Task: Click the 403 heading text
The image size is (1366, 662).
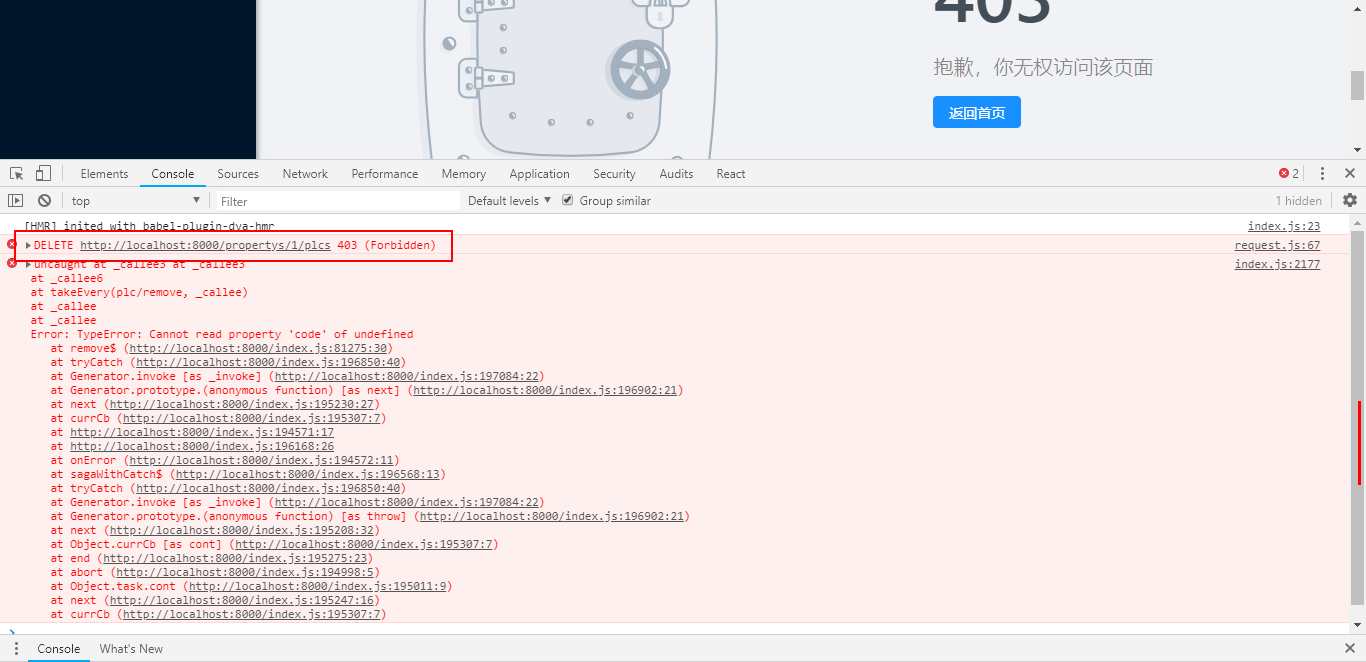Action: pos(992,12)
